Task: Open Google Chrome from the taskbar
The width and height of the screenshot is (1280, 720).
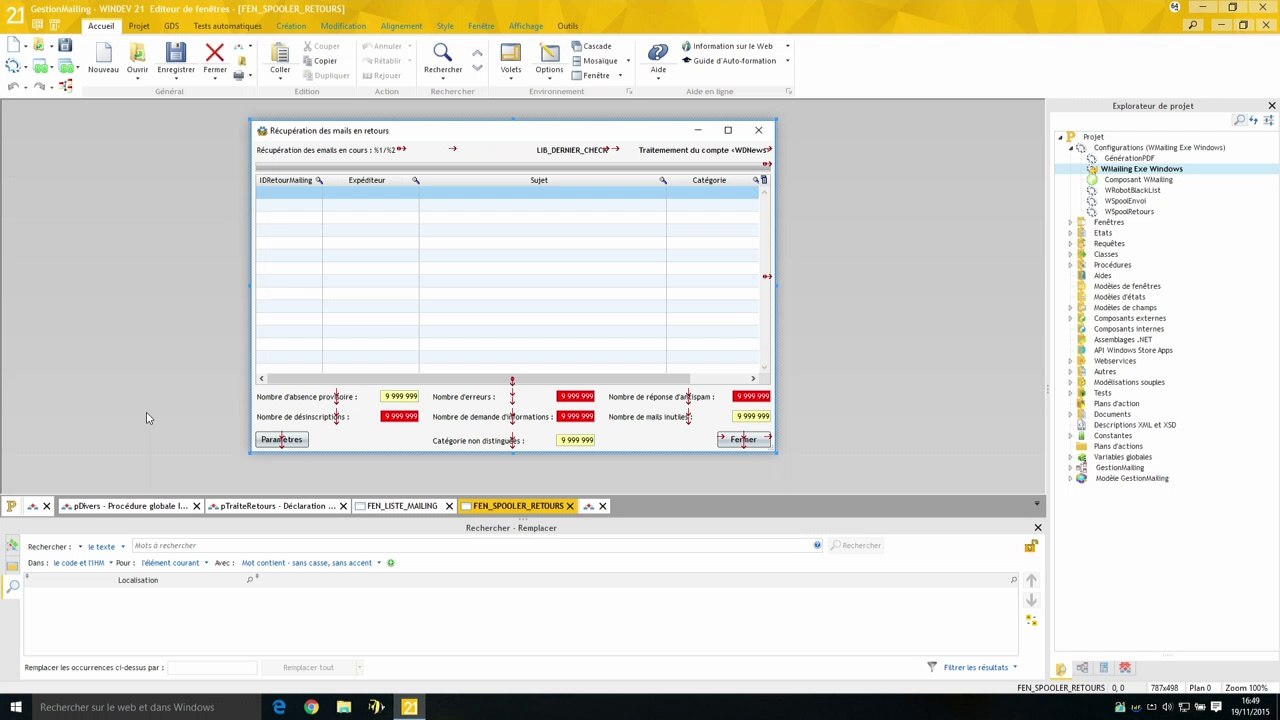Action: point(311,707)
